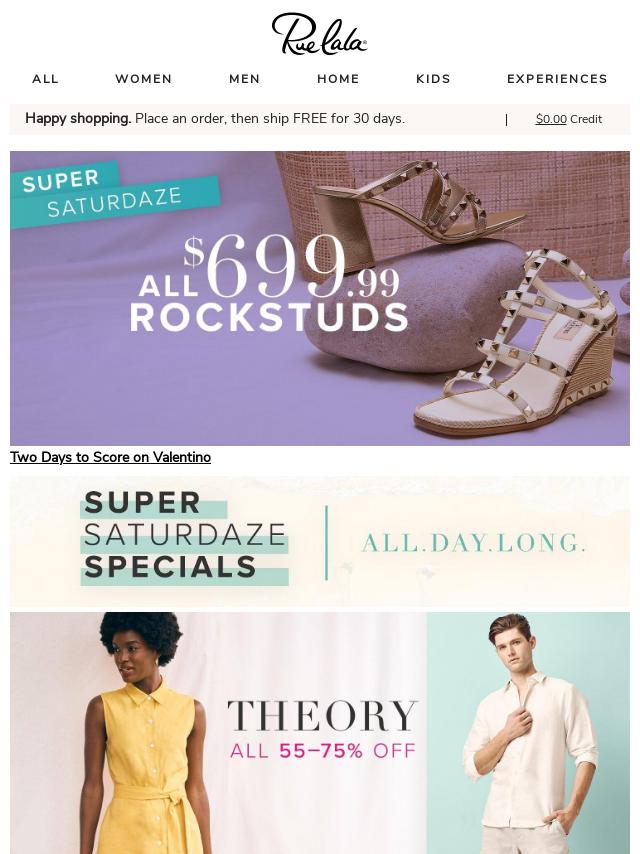
Task: Click the Rue La La logo
Action: (319, 34)
